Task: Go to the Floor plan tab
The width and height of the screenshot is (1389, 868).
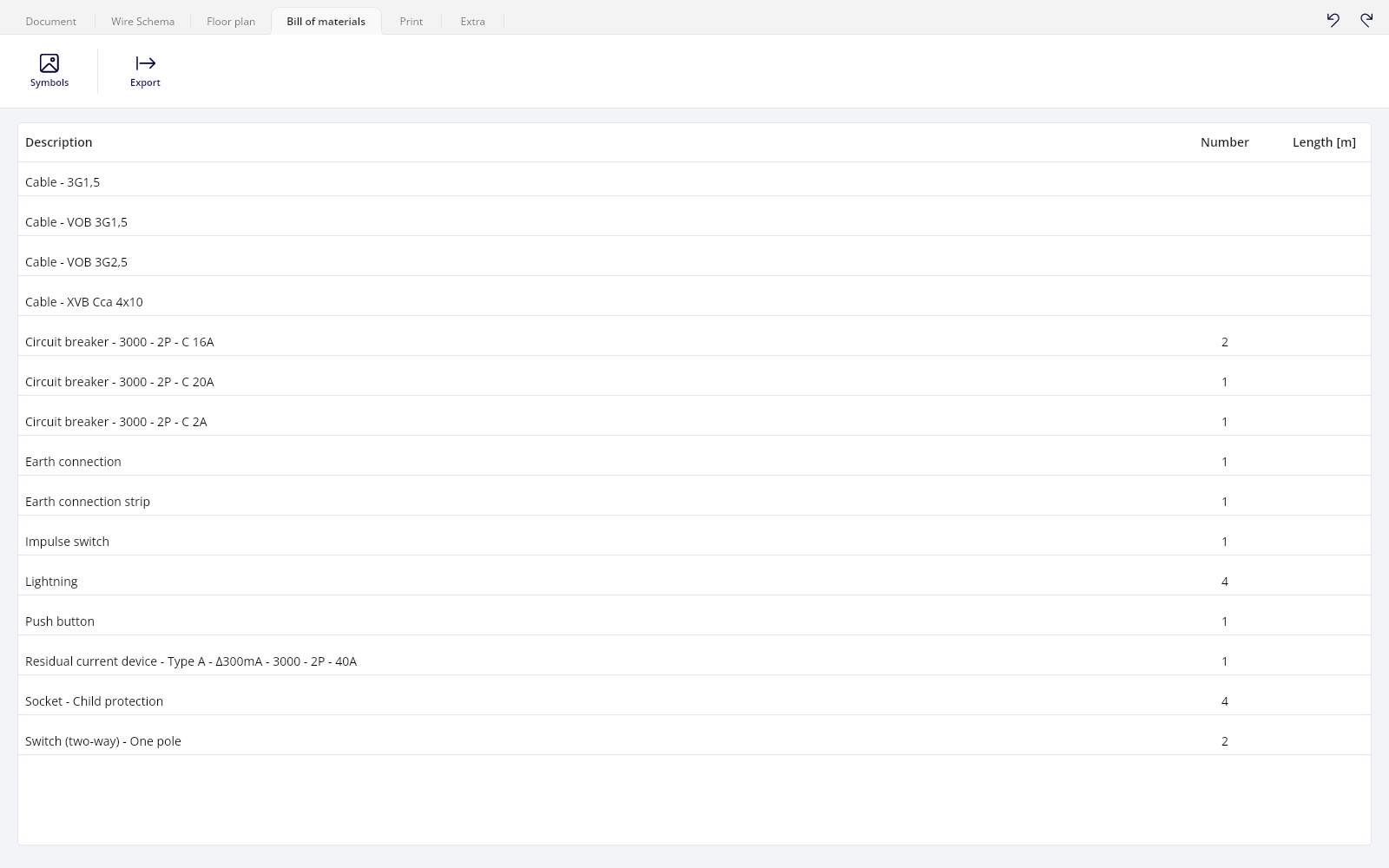Action: [x=231, y=21]
